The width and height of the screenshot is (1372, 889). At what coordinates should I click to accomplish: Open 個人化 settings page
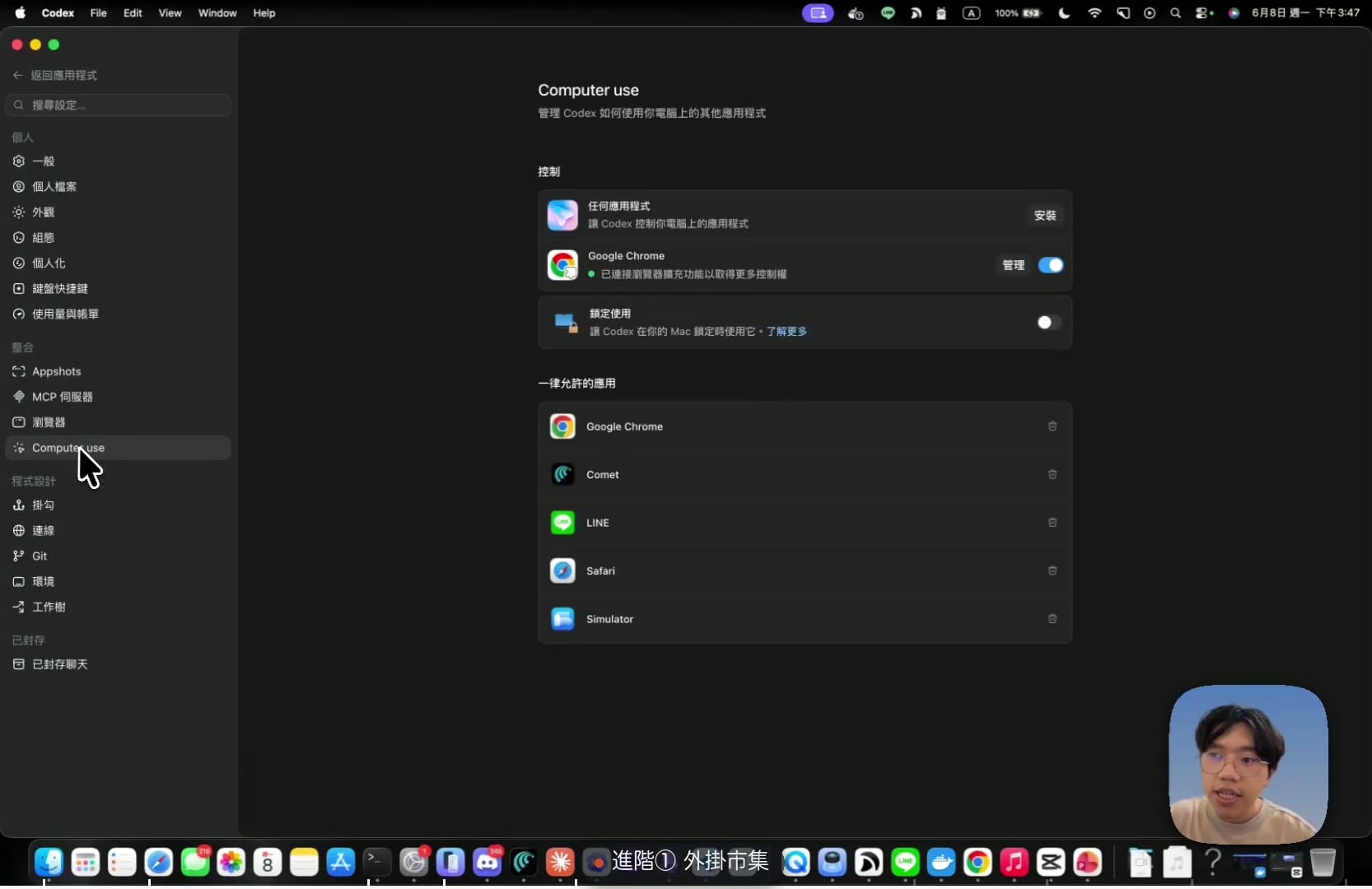[119, 263]
